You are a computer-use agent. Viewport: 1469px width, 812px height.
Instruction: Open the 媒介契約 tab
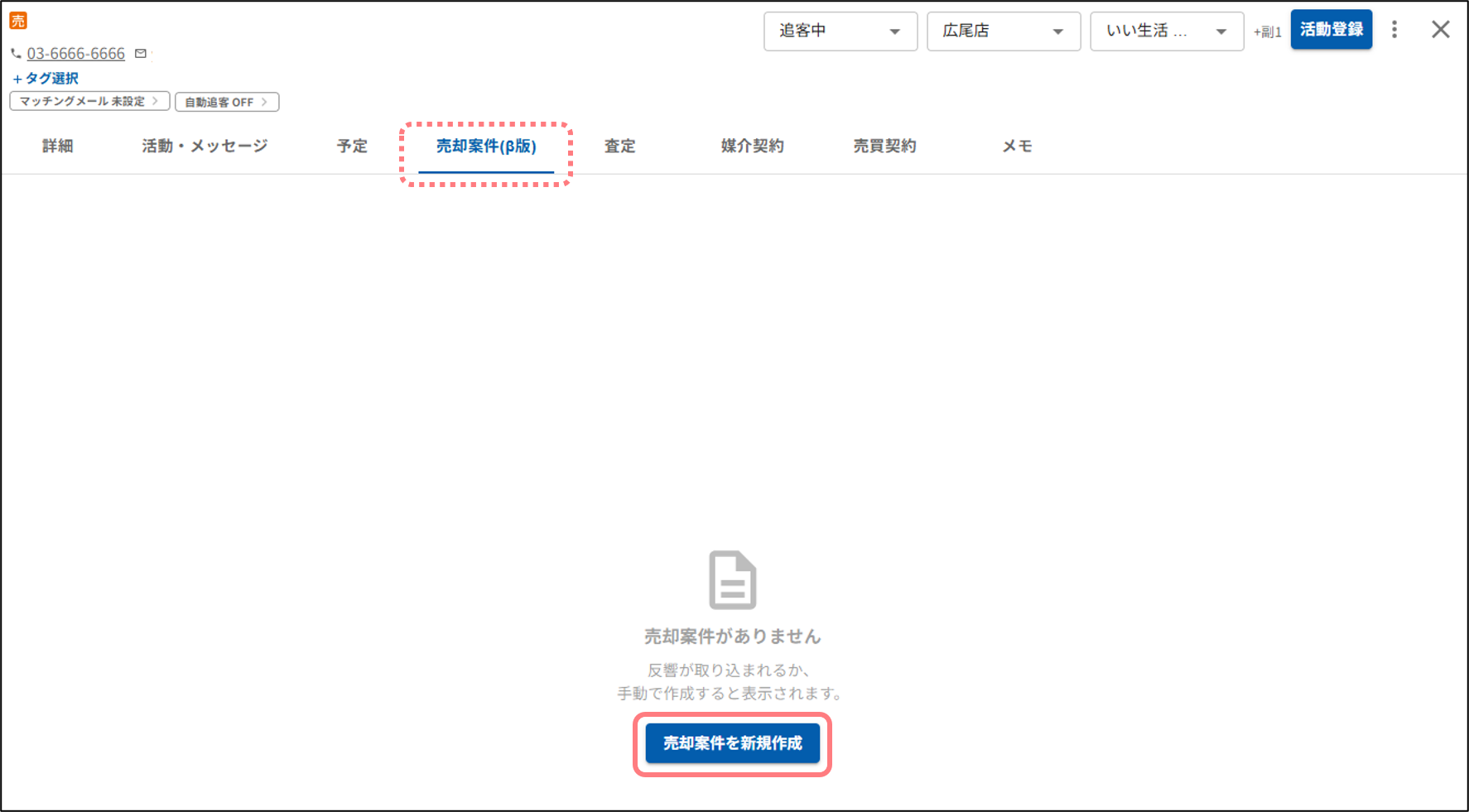pyautogui.click(x=752, y=147)
